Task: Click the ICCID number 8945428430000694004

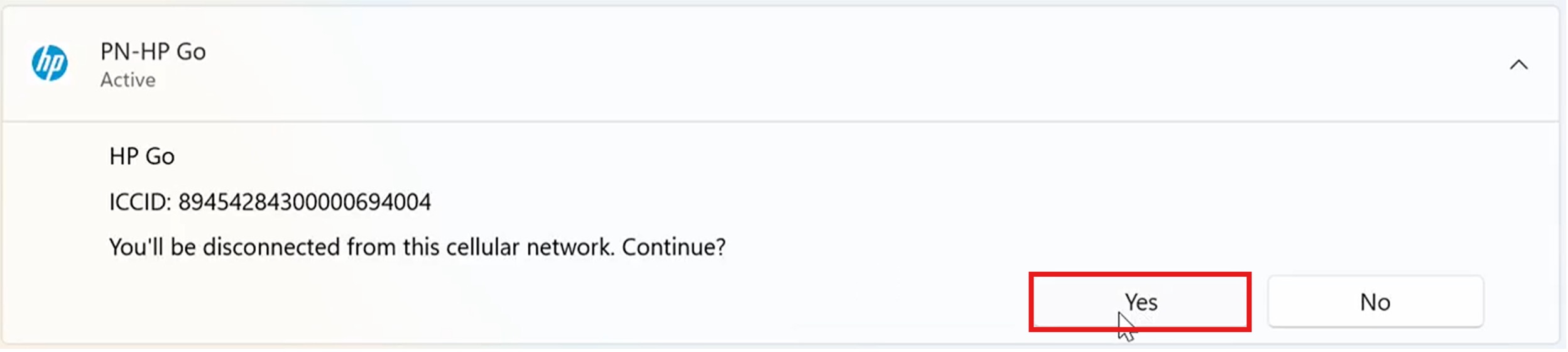Action: (x=305, y=202)
